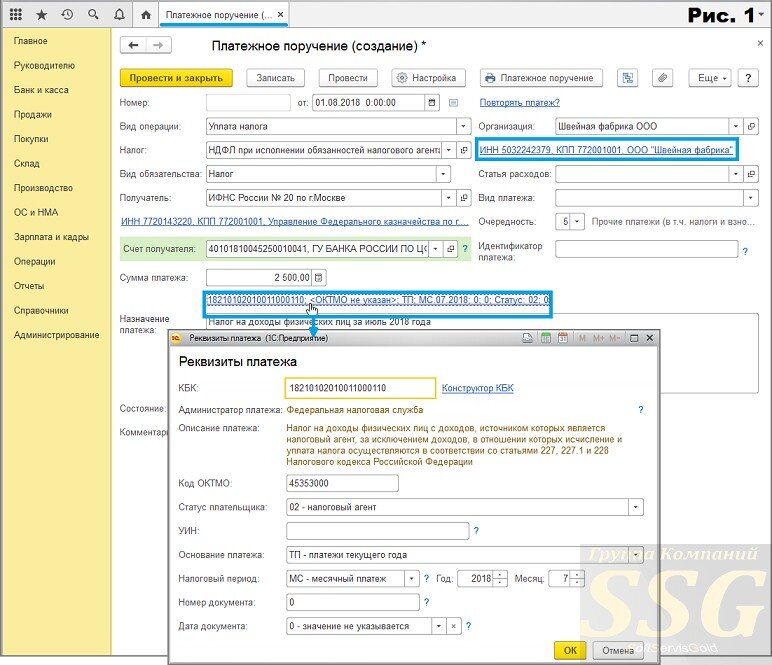Viewport: 772px width, 665px height.
Task: Open the Статья расходов field's linked item
Action: [751, 174]
